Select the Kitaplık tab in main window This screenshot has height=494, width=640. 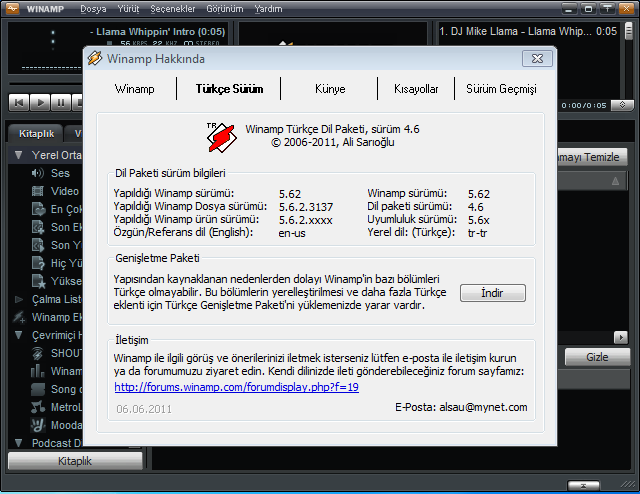pyautogui.click(x=36, y=134)
